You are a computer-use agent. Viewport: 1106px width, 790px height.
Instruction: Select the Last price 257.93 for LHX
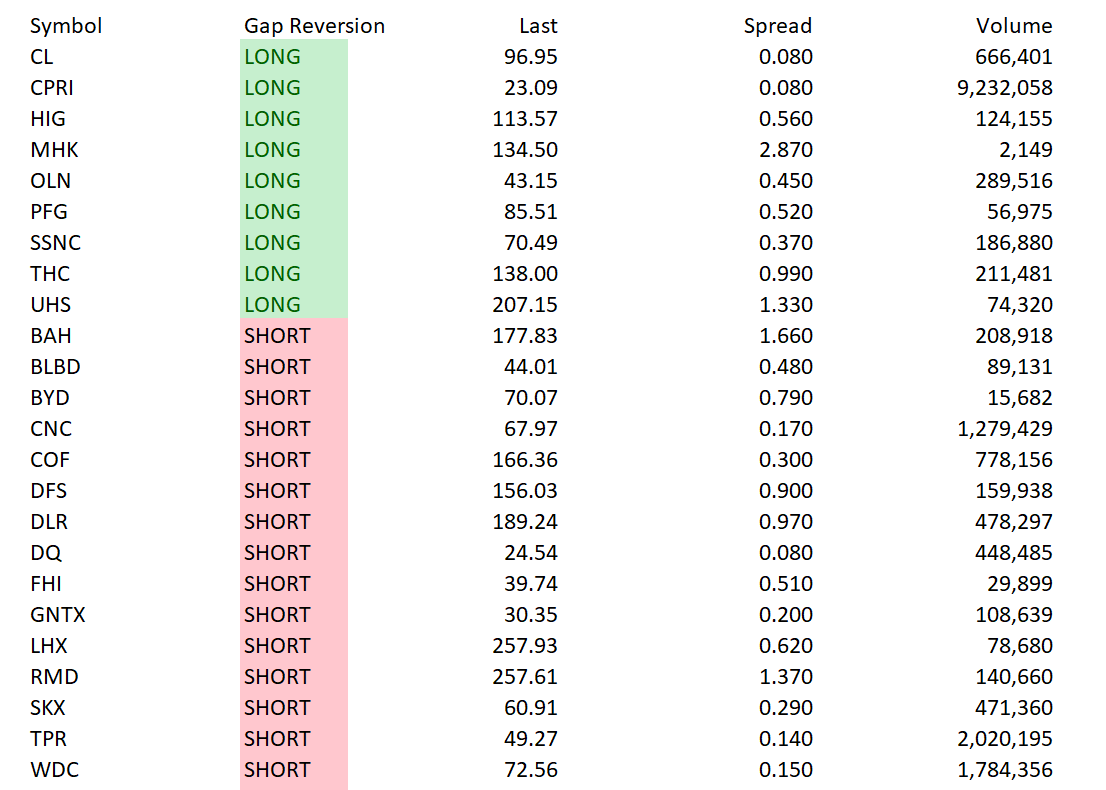point(525,645)
